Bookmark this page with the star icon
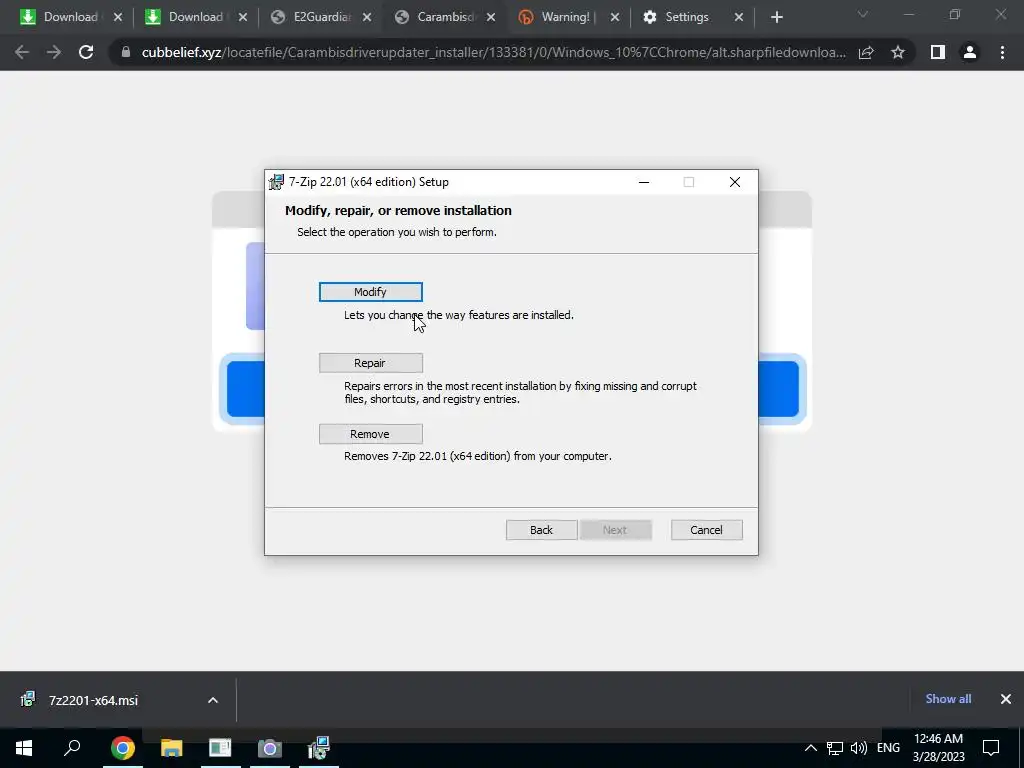Screen dimensions: 1024x768 [x=898, y=52]
